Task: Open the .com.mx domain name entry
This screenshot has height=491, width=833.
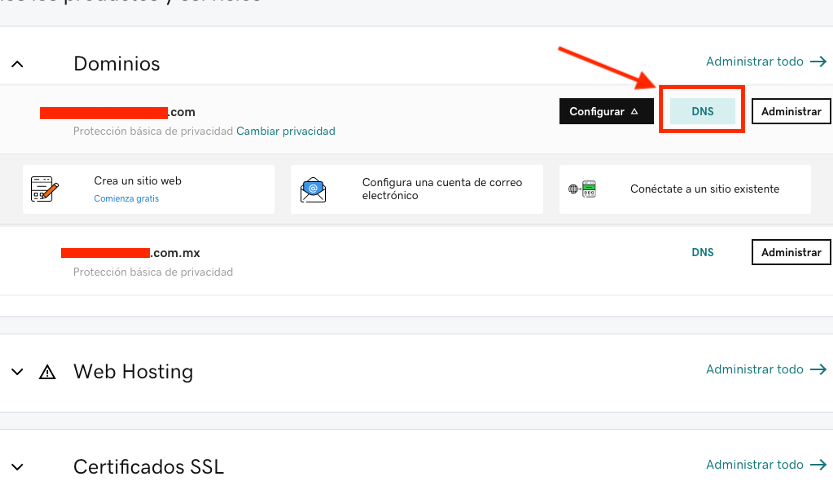Action: (x=130, y=253)
